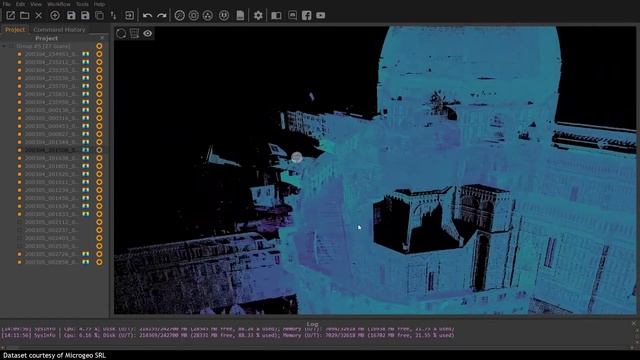Click the orange circle on the last scan row

99,262
